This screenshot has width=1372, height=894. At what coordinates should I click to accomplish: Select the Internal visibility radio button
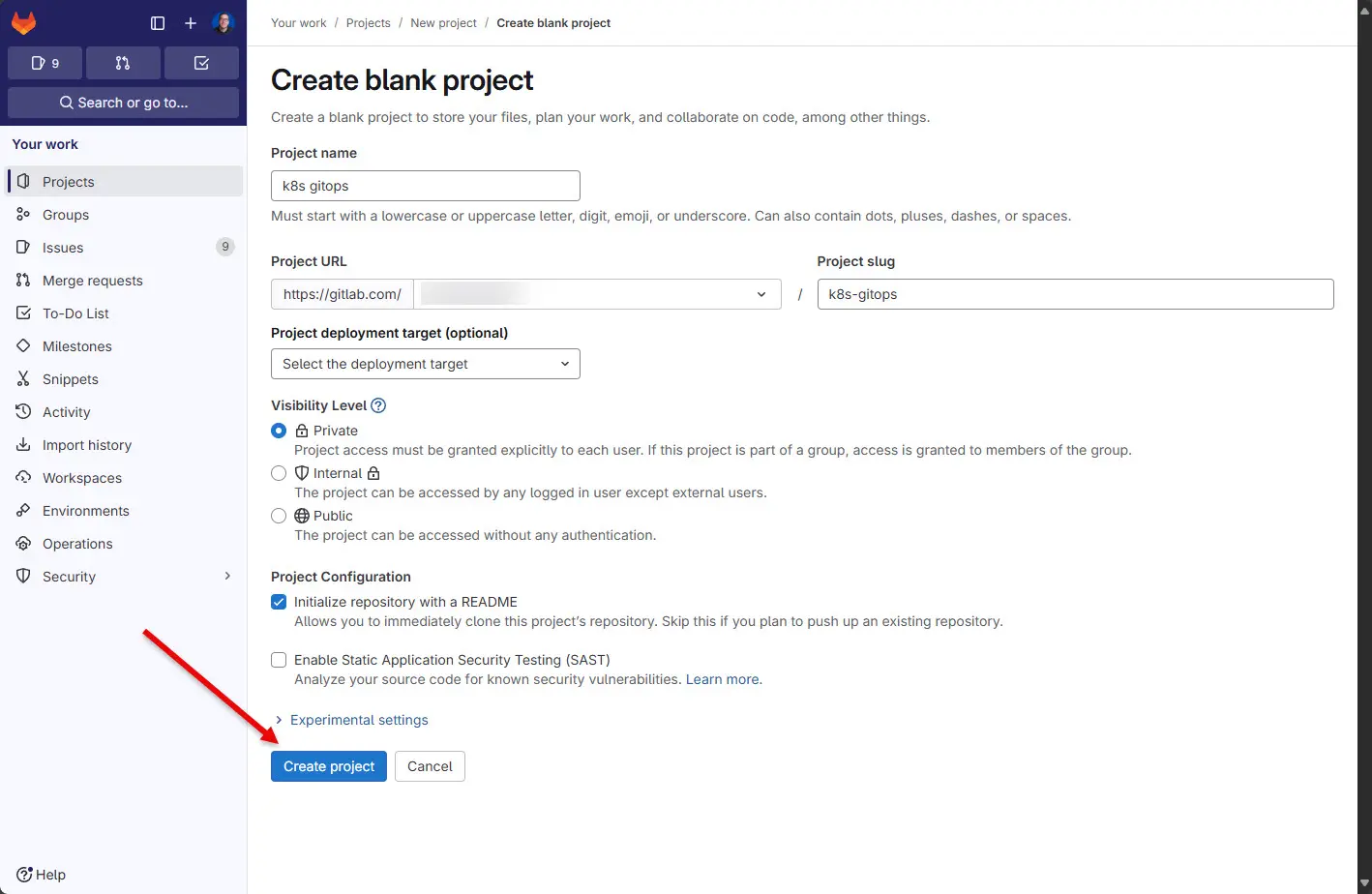(279, 473)
